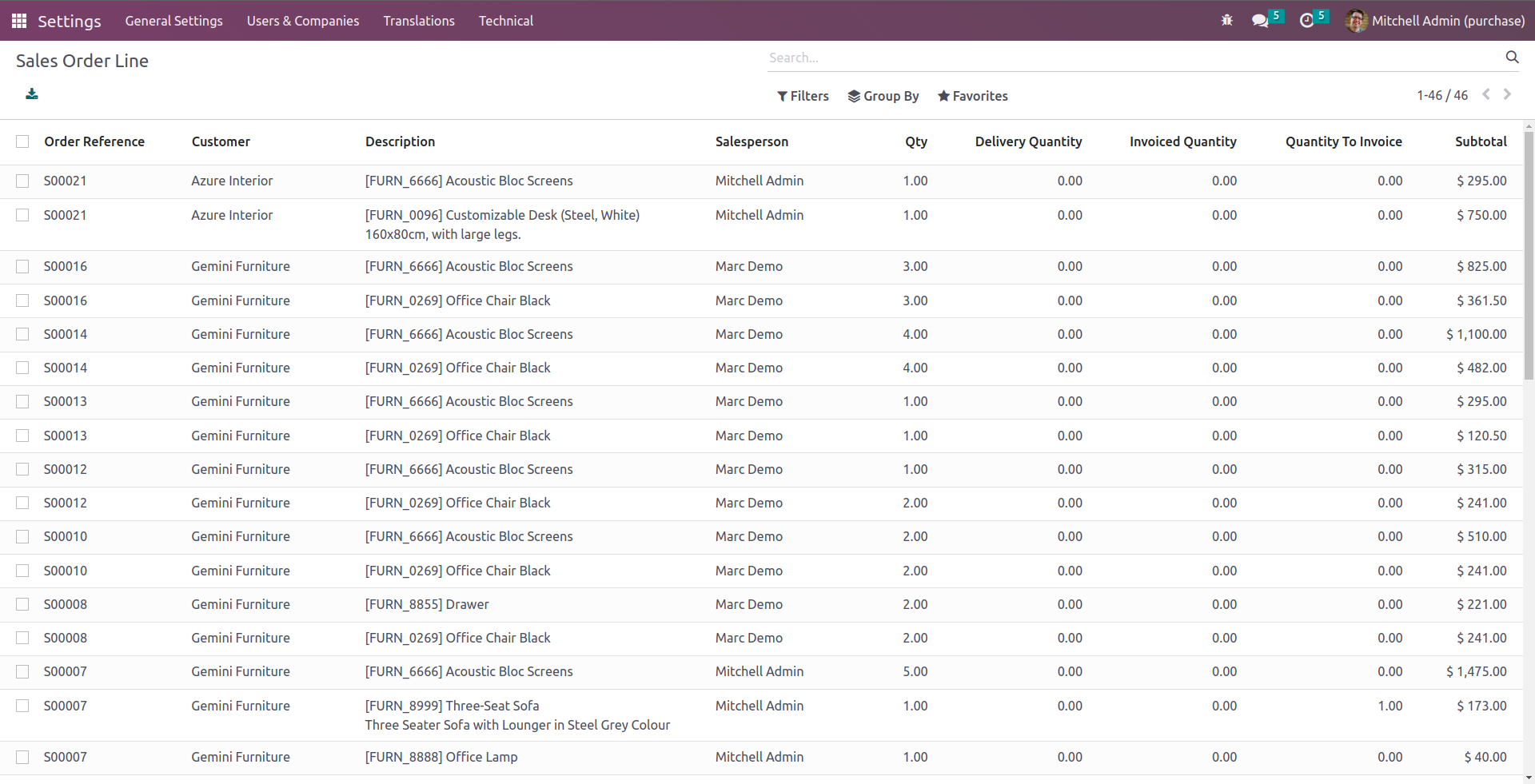
Task: Open the Favorites dropdown
Action: (972, 96)
